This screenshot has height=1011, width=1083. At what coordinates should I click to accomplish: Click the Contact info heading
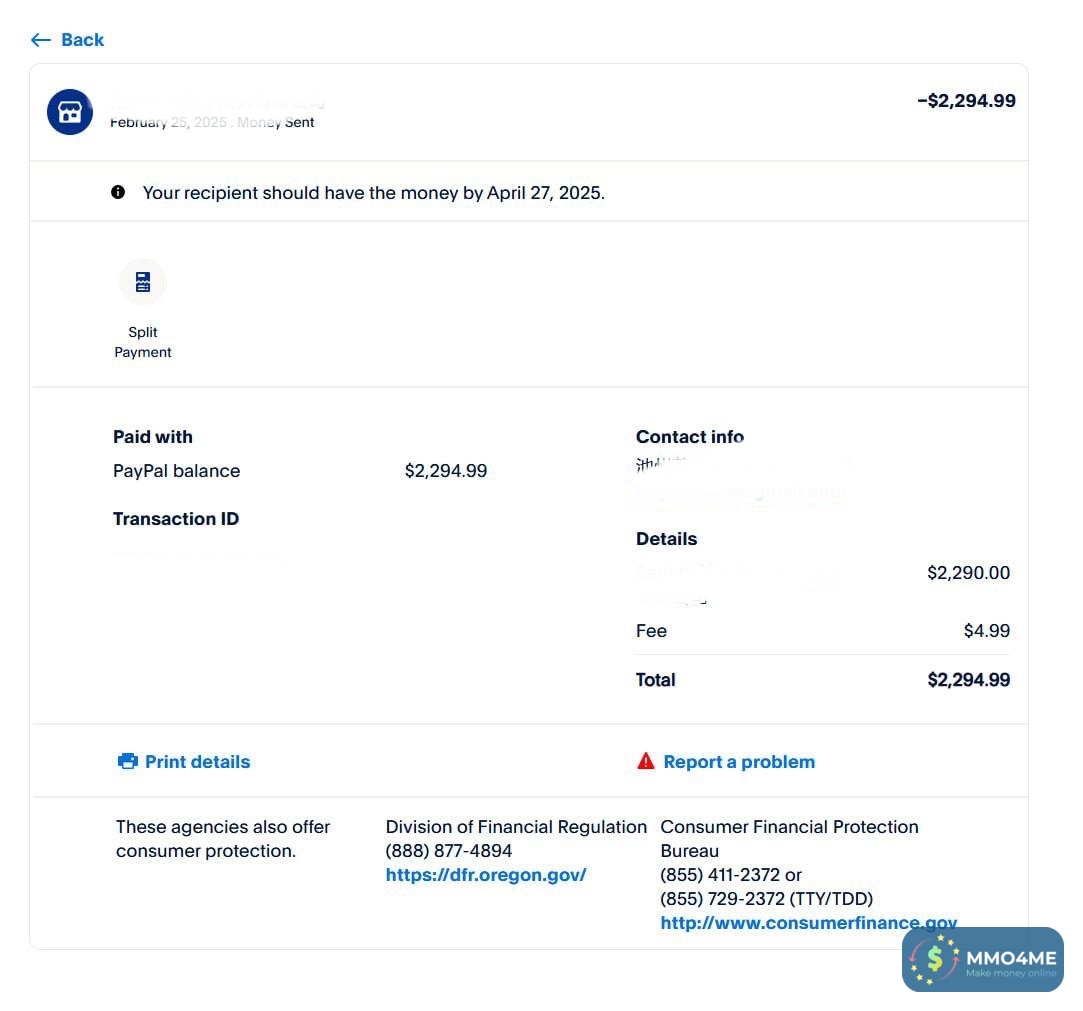click(690, 437)
